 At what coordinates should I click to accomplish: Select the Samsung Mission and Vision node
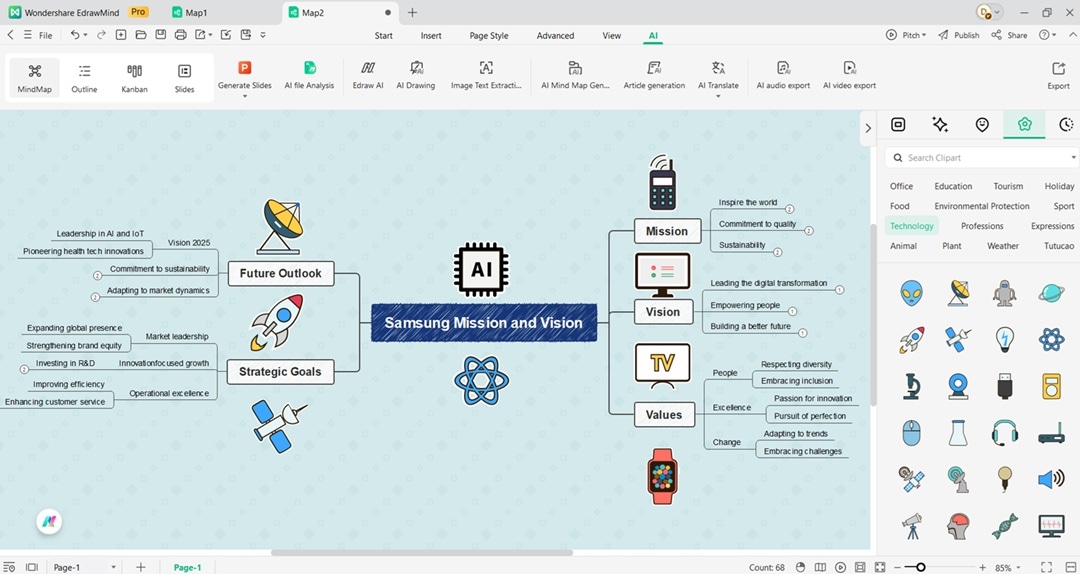[x=484, y=322]
